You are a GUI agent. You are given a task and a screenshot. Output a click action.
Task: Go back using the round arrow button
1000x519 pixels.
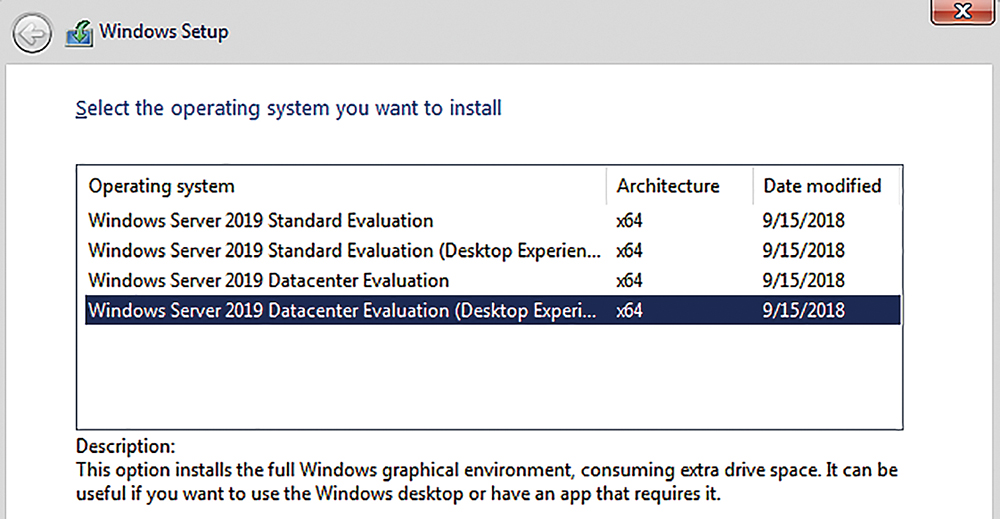tap(32, 33)
